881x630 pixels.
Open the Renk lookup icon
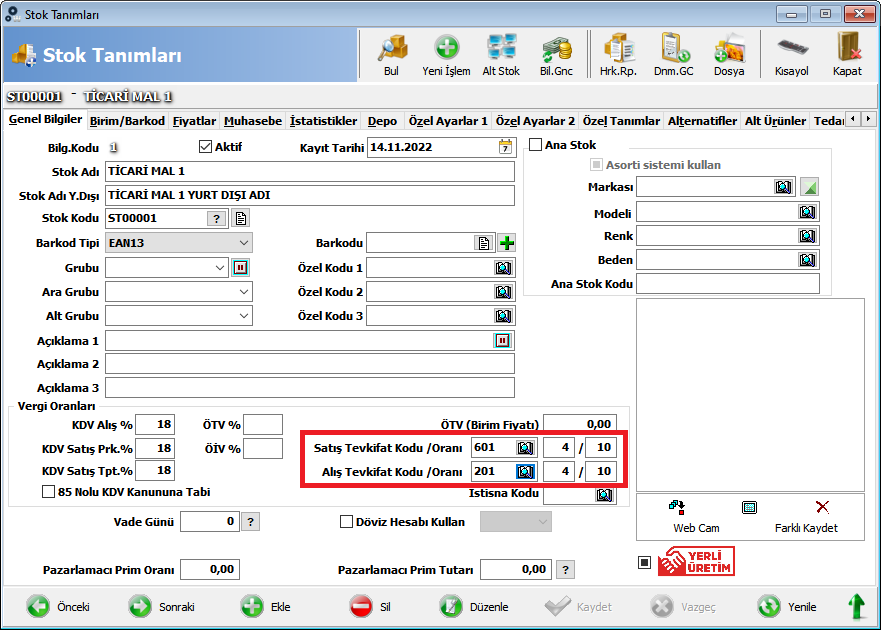pyautogui.click(x=807, y=235)
